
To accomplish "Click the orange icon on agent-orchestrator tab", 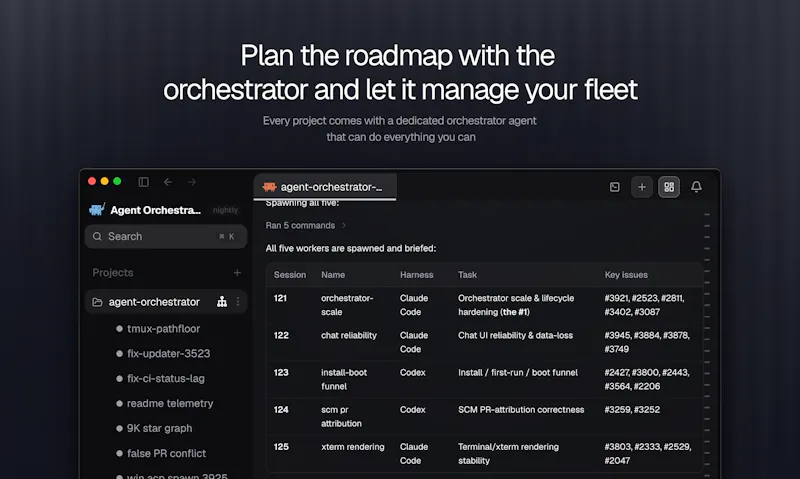I will pos(269,187).
